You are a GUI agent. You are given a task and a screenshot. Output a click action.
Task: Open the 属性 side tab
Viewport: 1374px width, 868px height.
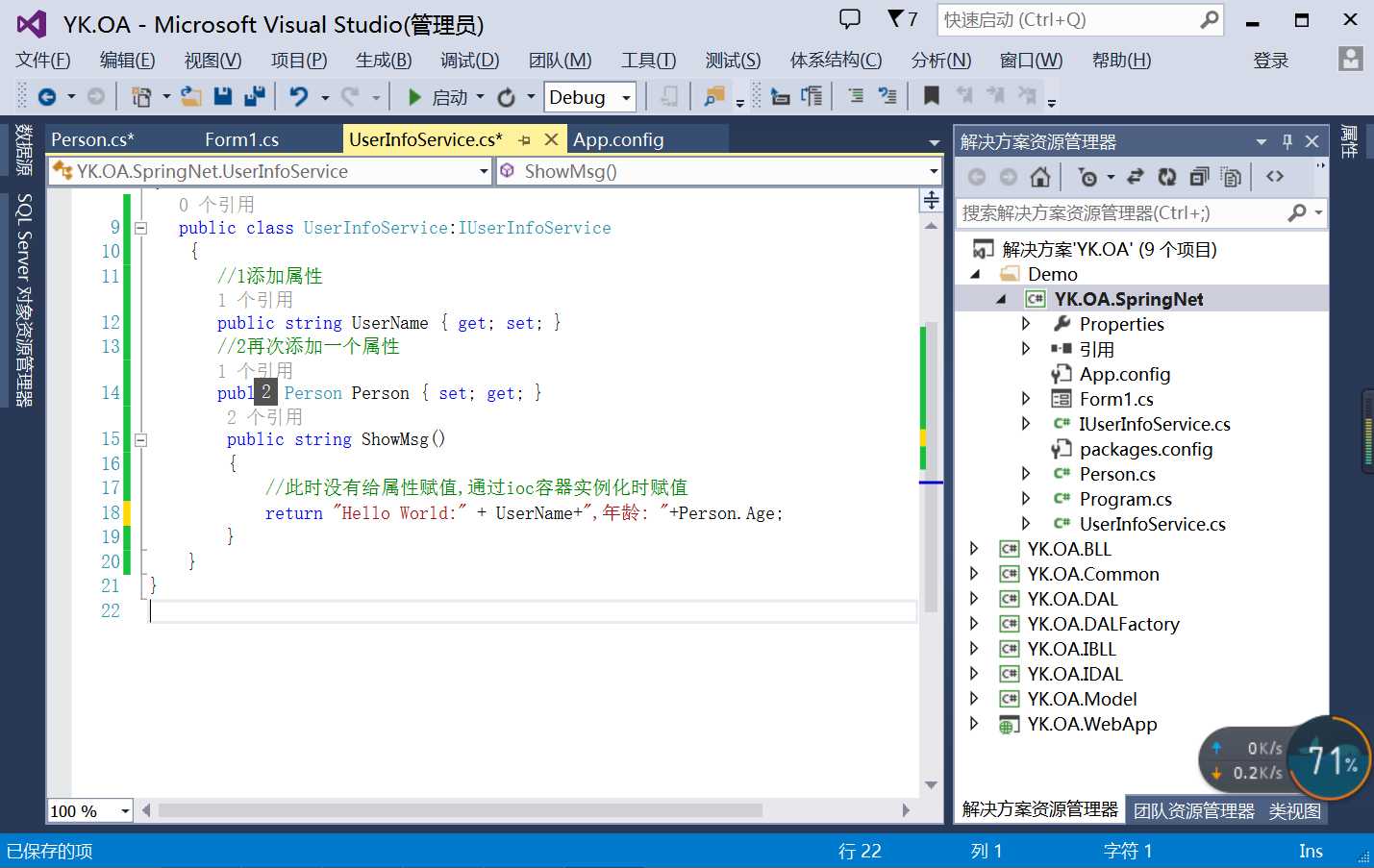pos(1350,142)
